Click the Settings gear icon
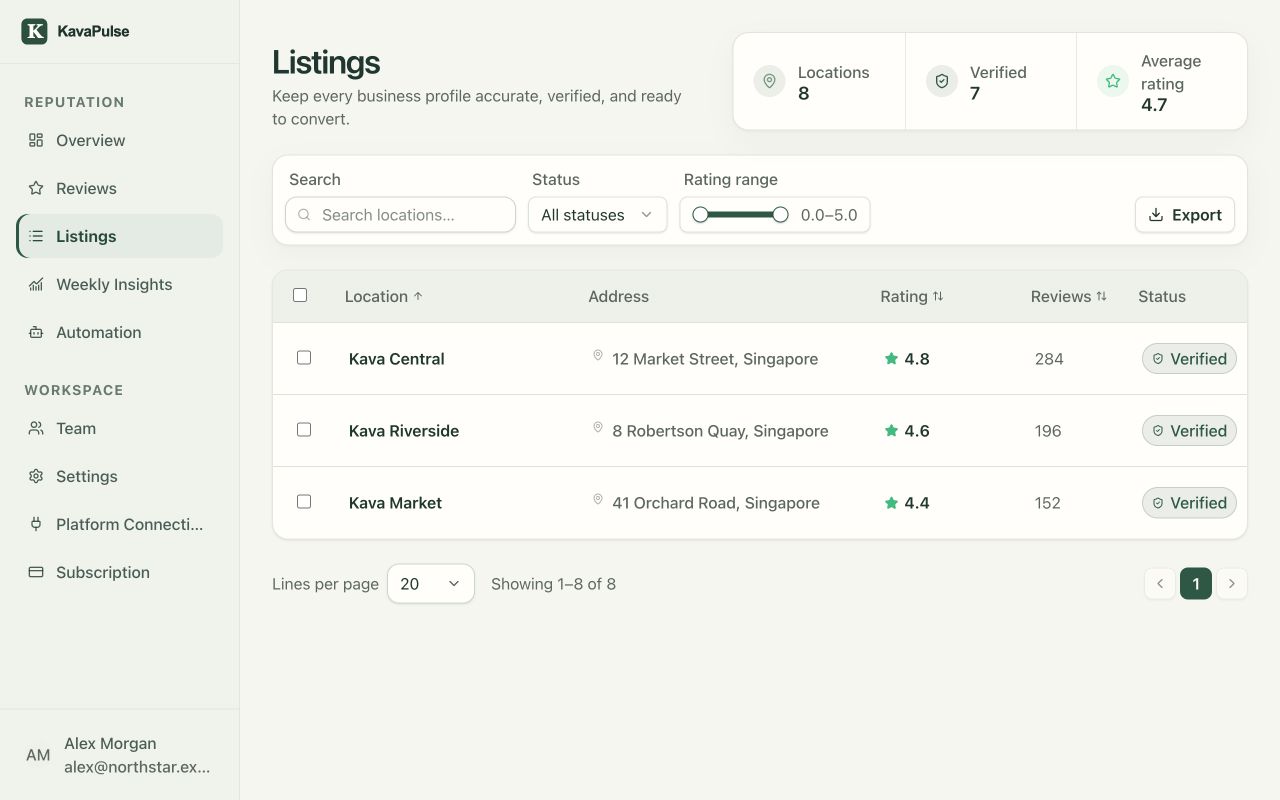This screenshot has height=800, width=1280. pos(36,476)
